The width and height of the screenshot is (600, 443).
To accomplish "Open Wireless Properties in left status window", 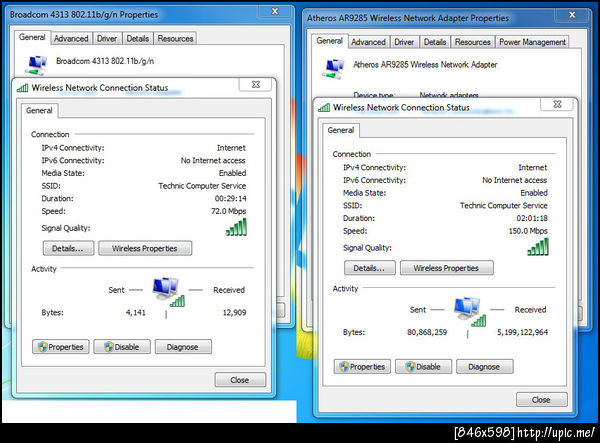I will pos(145,248).
